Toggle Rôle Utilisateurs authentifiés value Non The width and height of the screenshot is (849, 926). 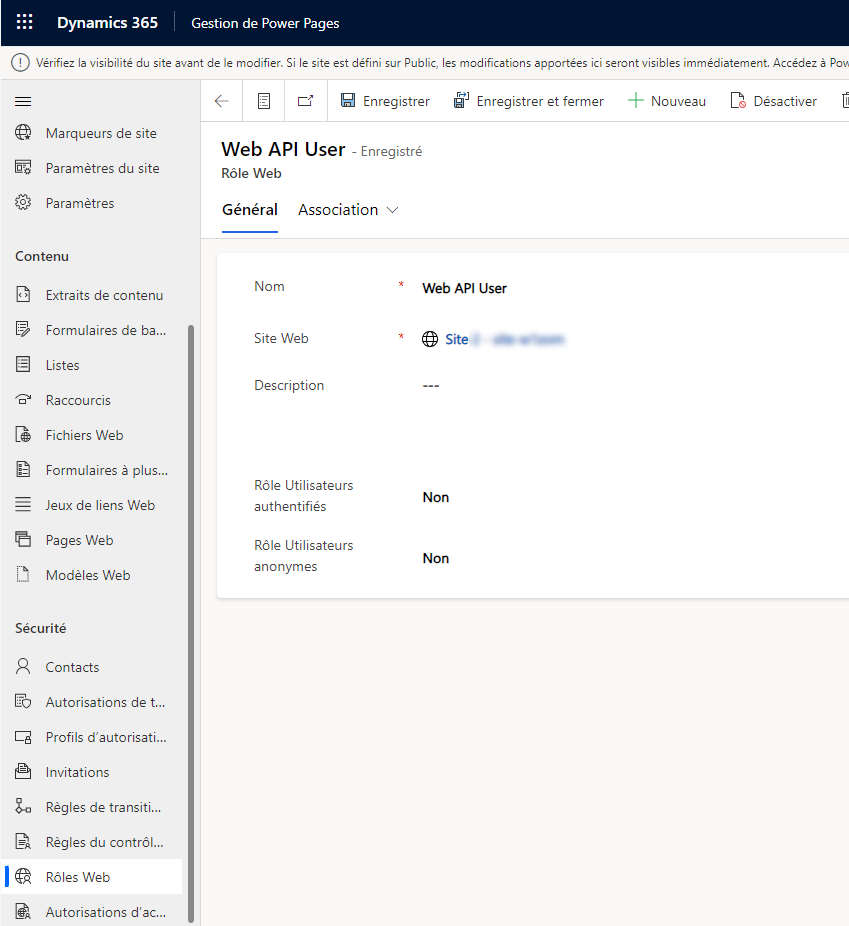click(x=436, y=497)
